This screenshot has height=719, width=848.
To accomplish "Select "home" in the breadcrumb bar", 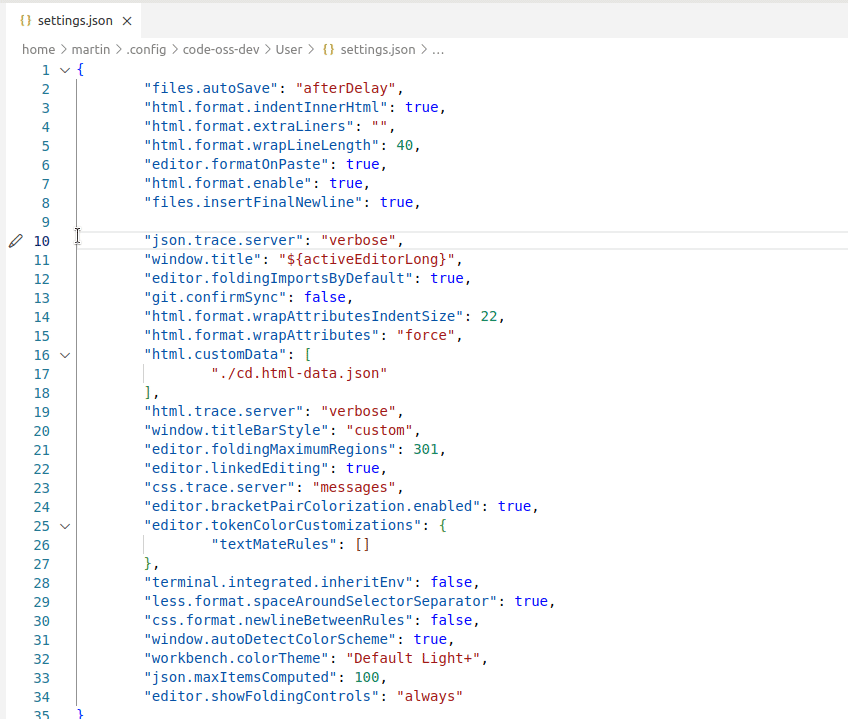I will point(38,49).
